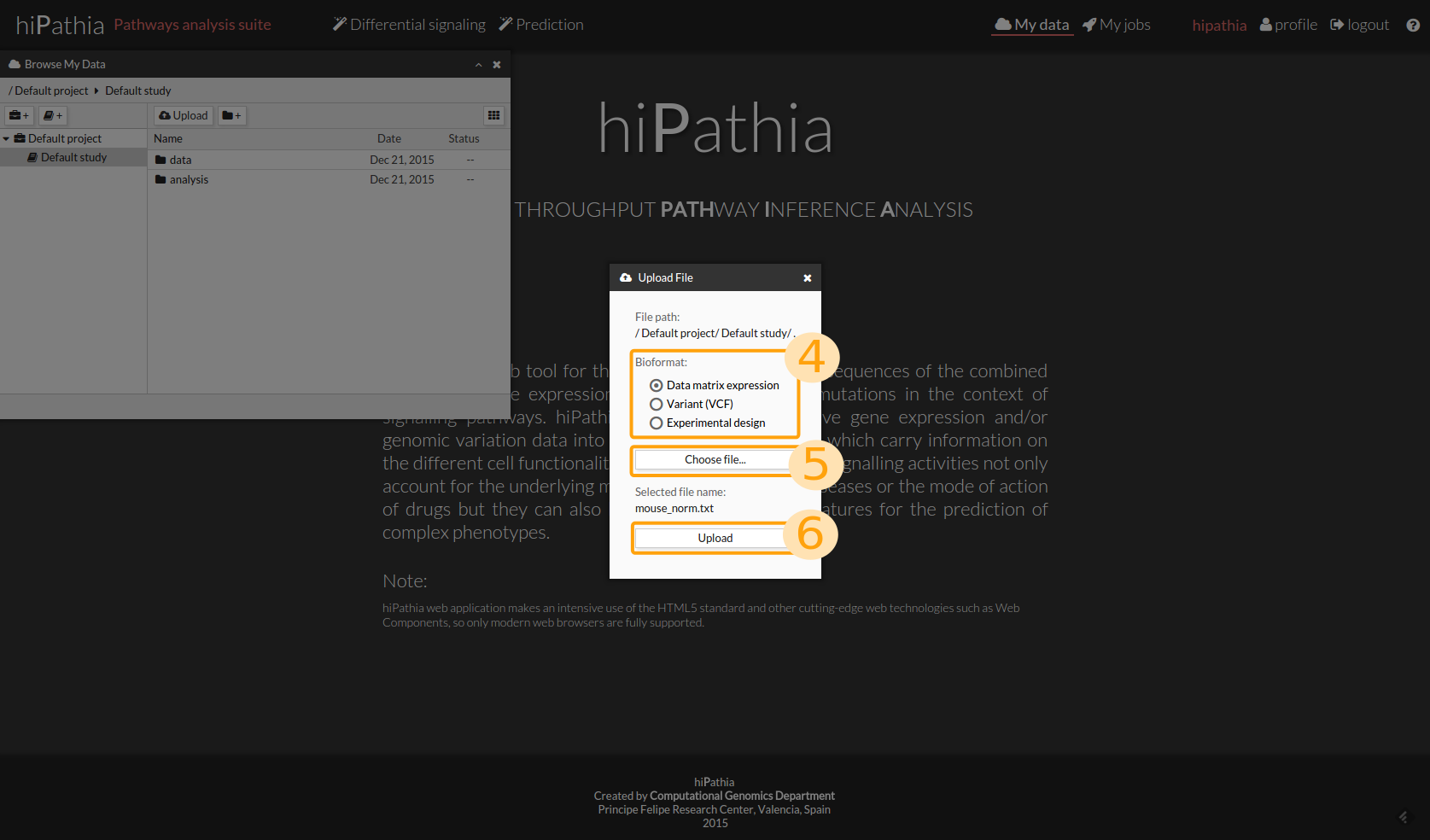Collapse the Default project tree node

[7, 138]
